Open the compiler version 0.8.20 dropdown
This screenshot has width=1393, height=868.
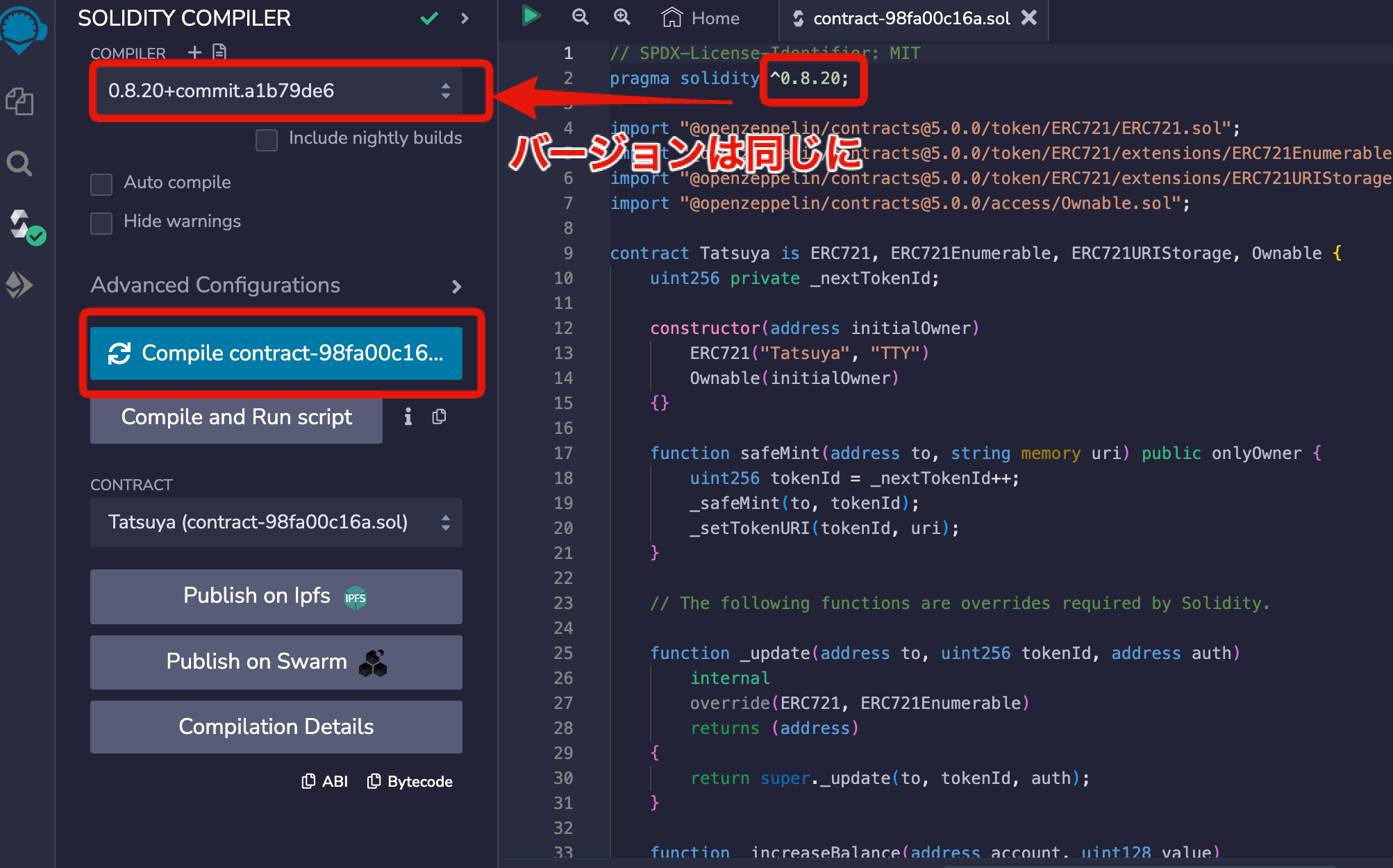coord(276,91)
